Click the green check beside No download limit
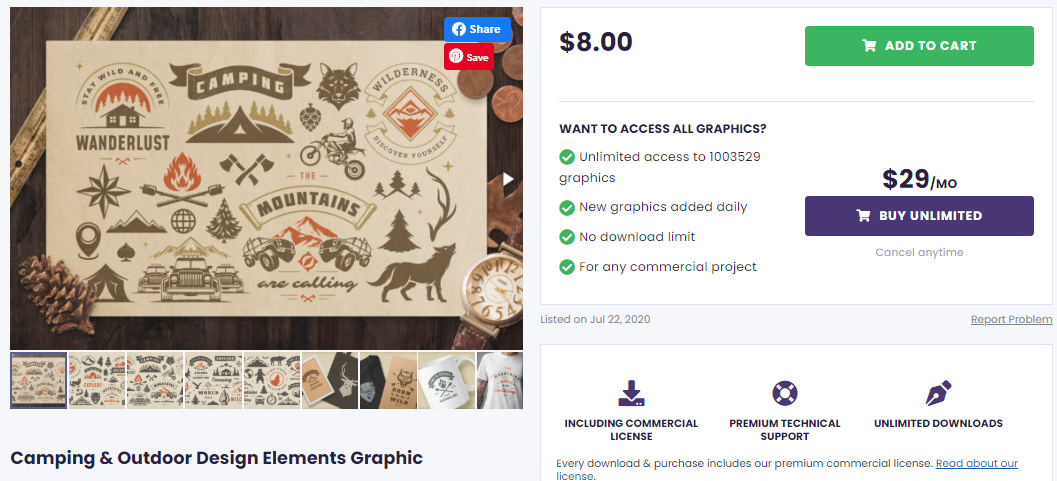Image resolution: width=1057 pixels, height=481 pixels. [x=567, y=237]
